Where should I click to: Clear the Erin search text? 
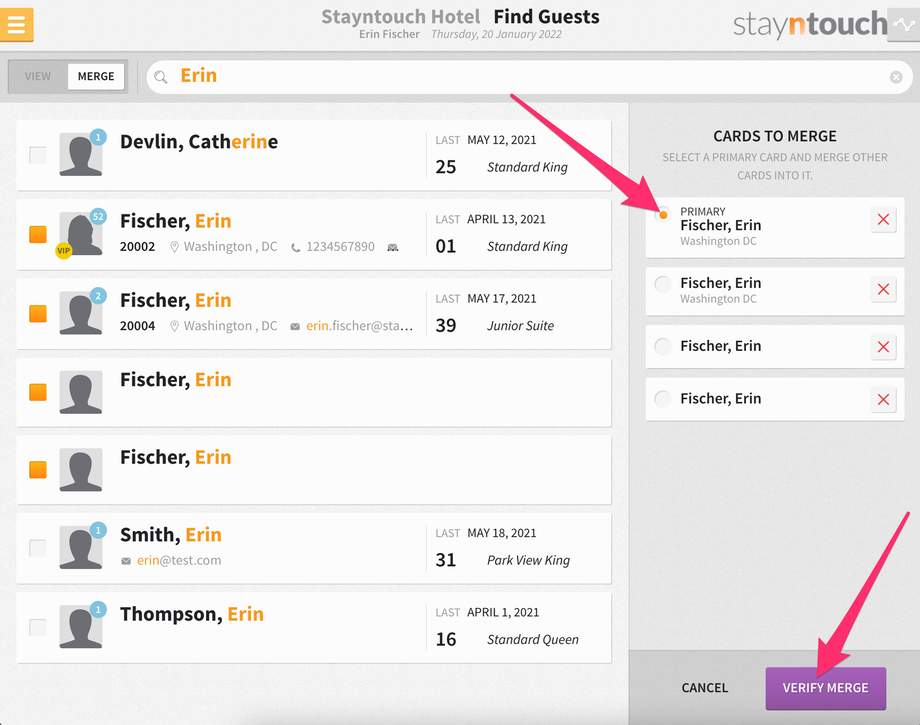pos(896,77)
